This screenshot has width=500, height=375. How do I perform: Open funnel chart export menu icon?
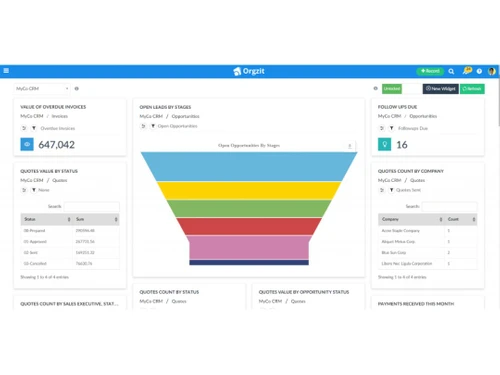[x=350, y=146]
